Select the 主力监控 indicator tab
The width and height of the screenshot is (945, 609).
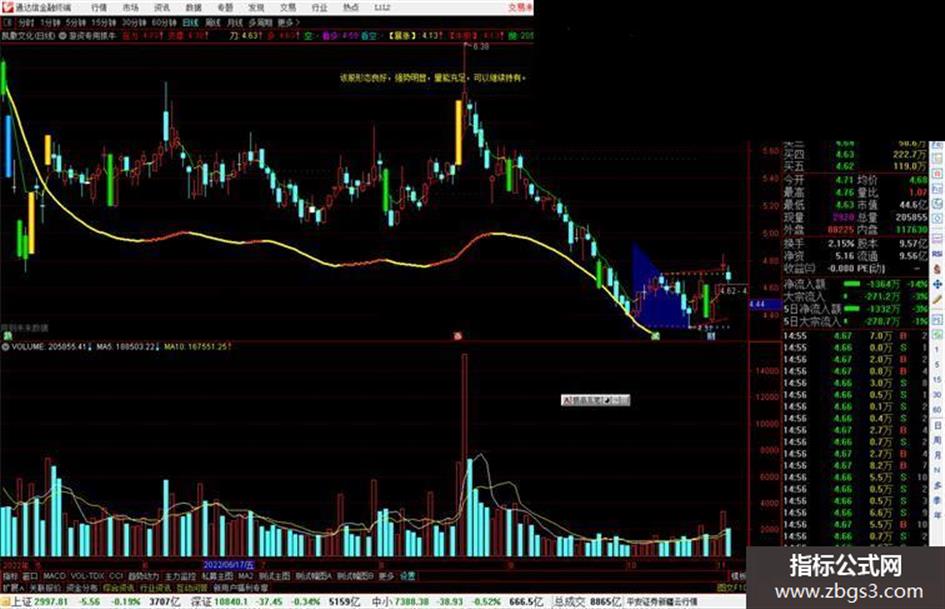click(180, 576)
